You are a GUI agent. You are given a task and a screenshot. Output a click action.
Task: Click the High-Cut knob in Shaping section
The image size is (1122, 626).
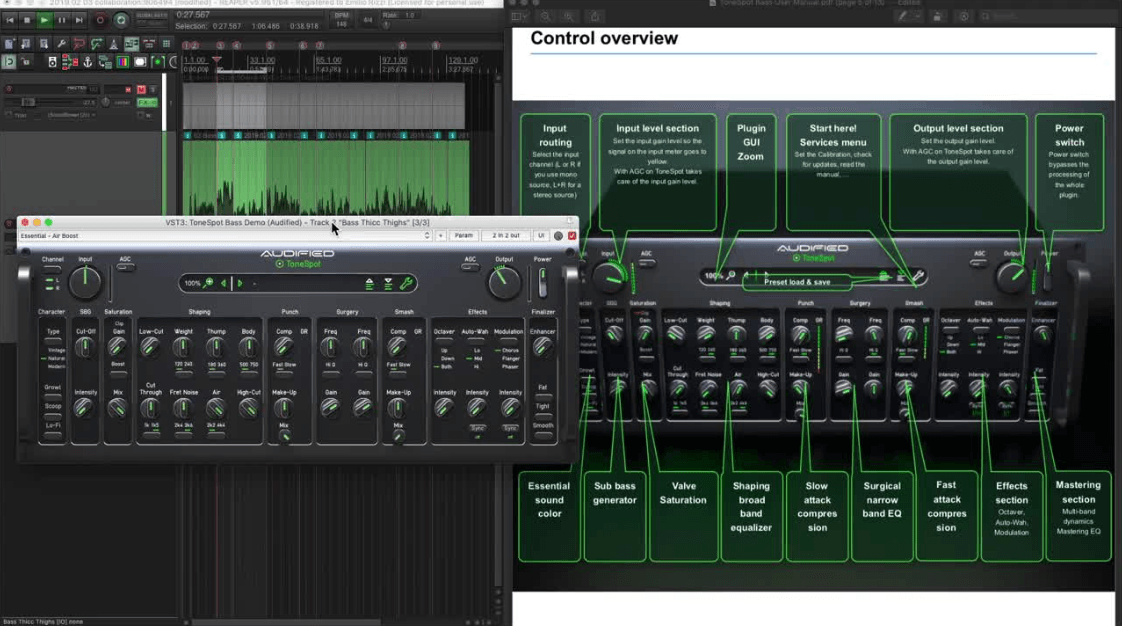(248, 409)
